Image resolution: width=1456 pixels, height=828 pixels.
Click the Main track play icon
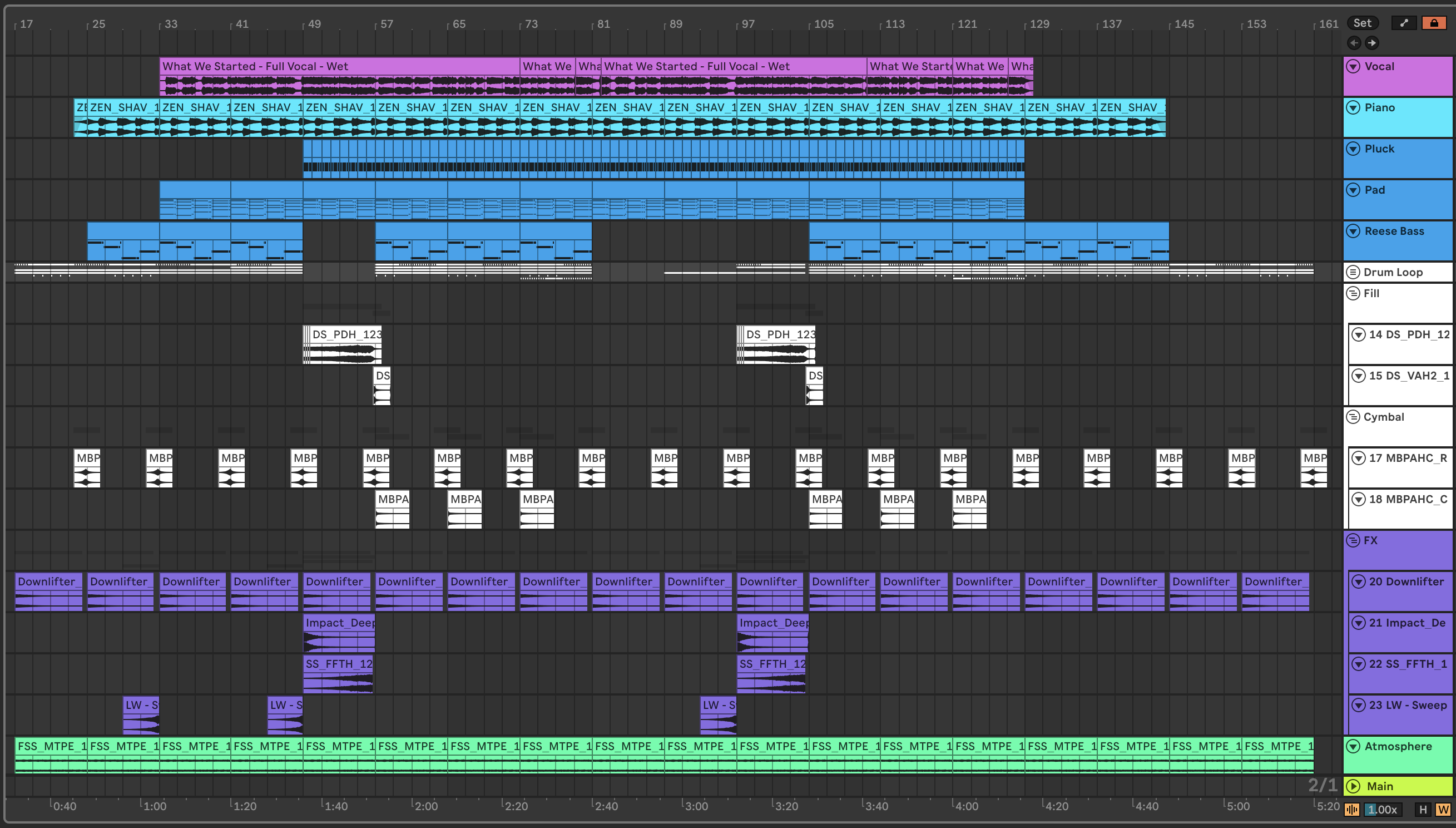coord(1353,786)
